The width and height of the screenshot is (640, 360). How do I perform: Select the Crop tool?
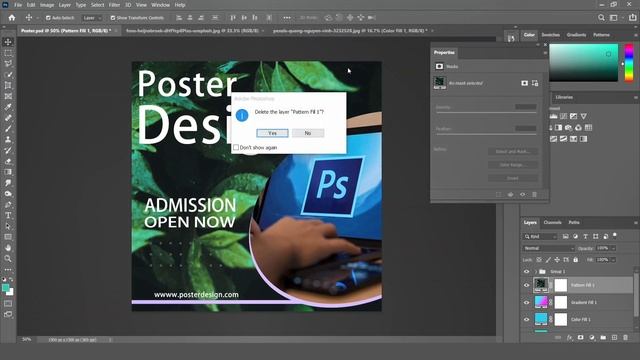tap(8, 85)
